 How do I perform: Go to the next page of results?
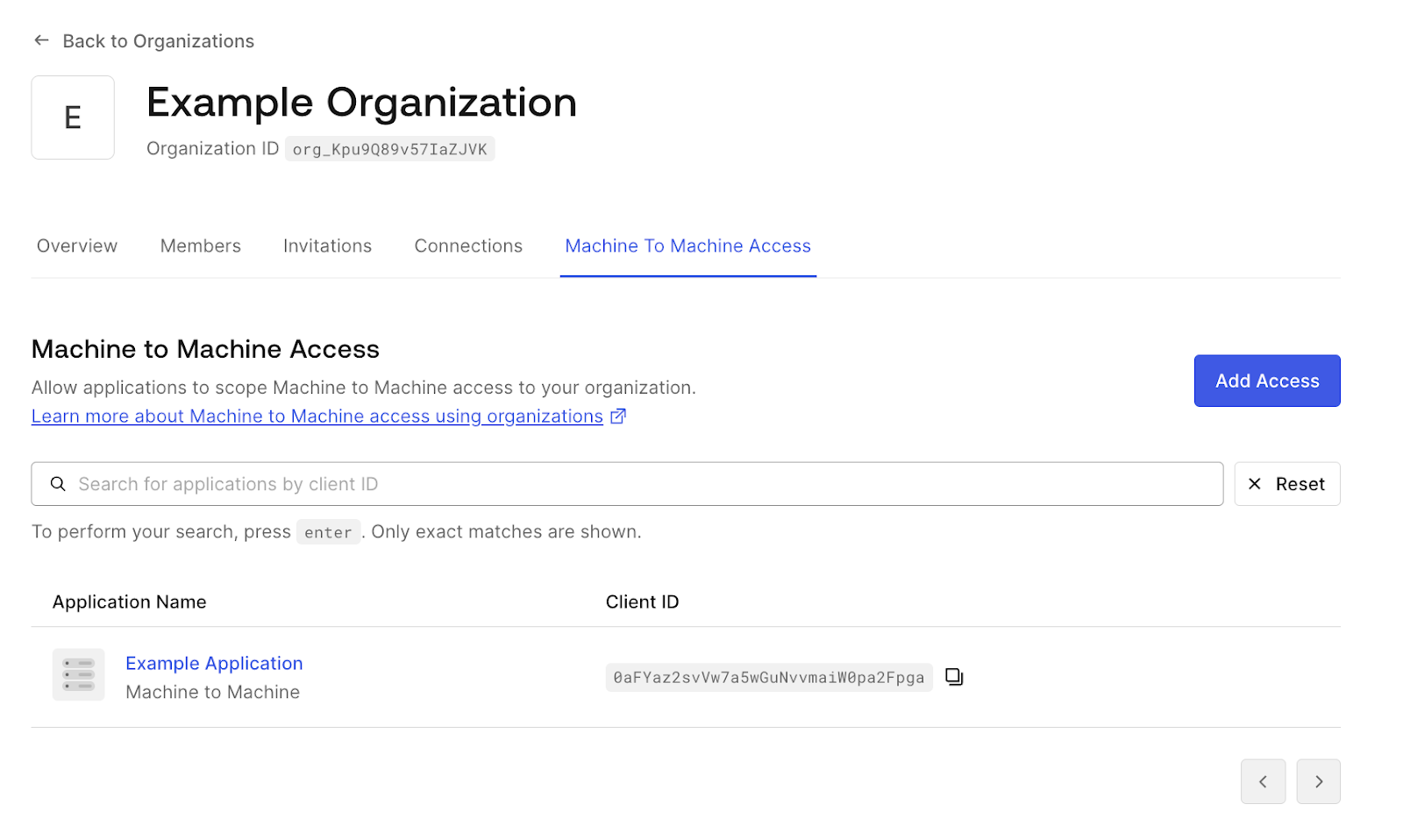pos(1319,781)
